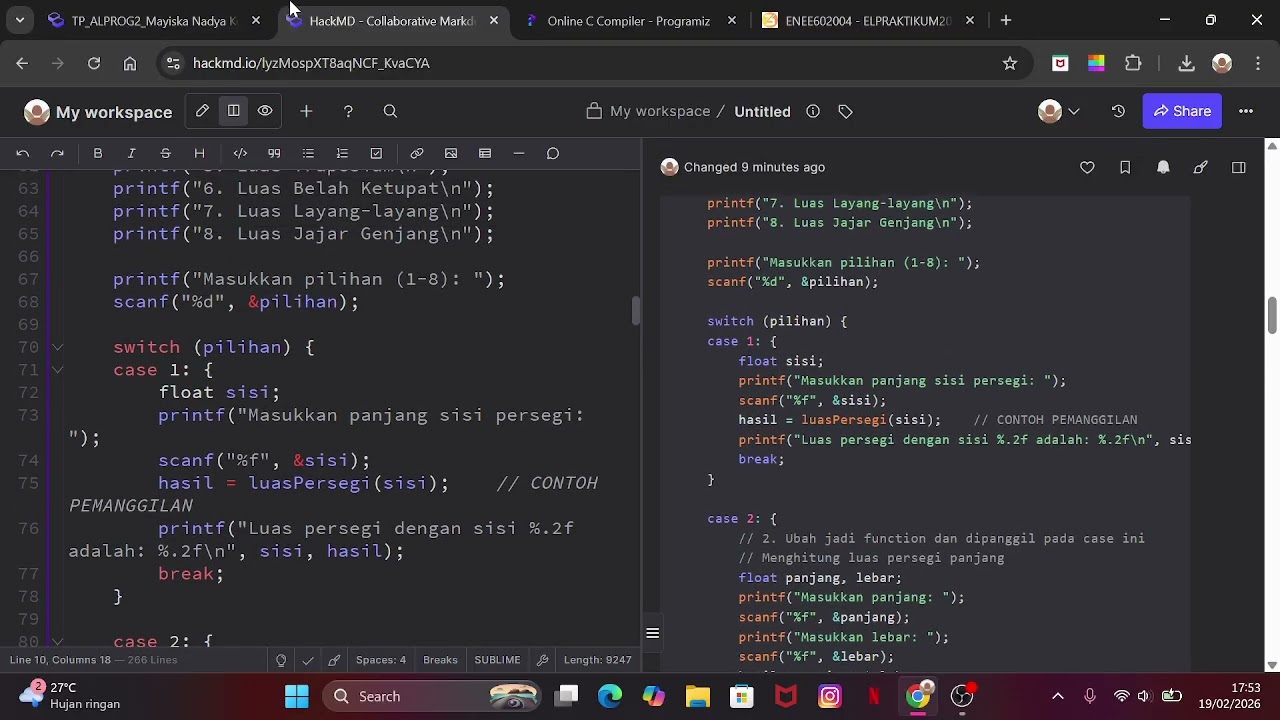Apply italic formatting from the toolbar
Screen dimensions: 1280x720
click(131, 153)
